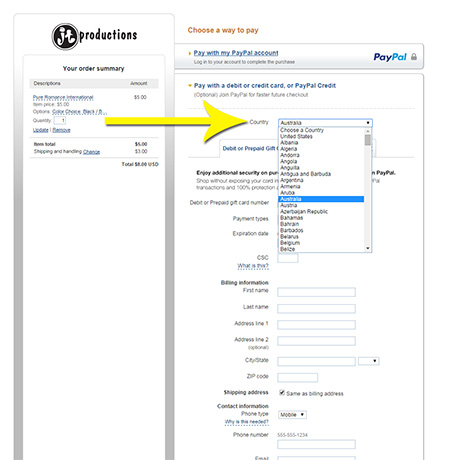The image size is (450, 460).
Task: Click Change link for shipping and handling
Action: [91, 152]
